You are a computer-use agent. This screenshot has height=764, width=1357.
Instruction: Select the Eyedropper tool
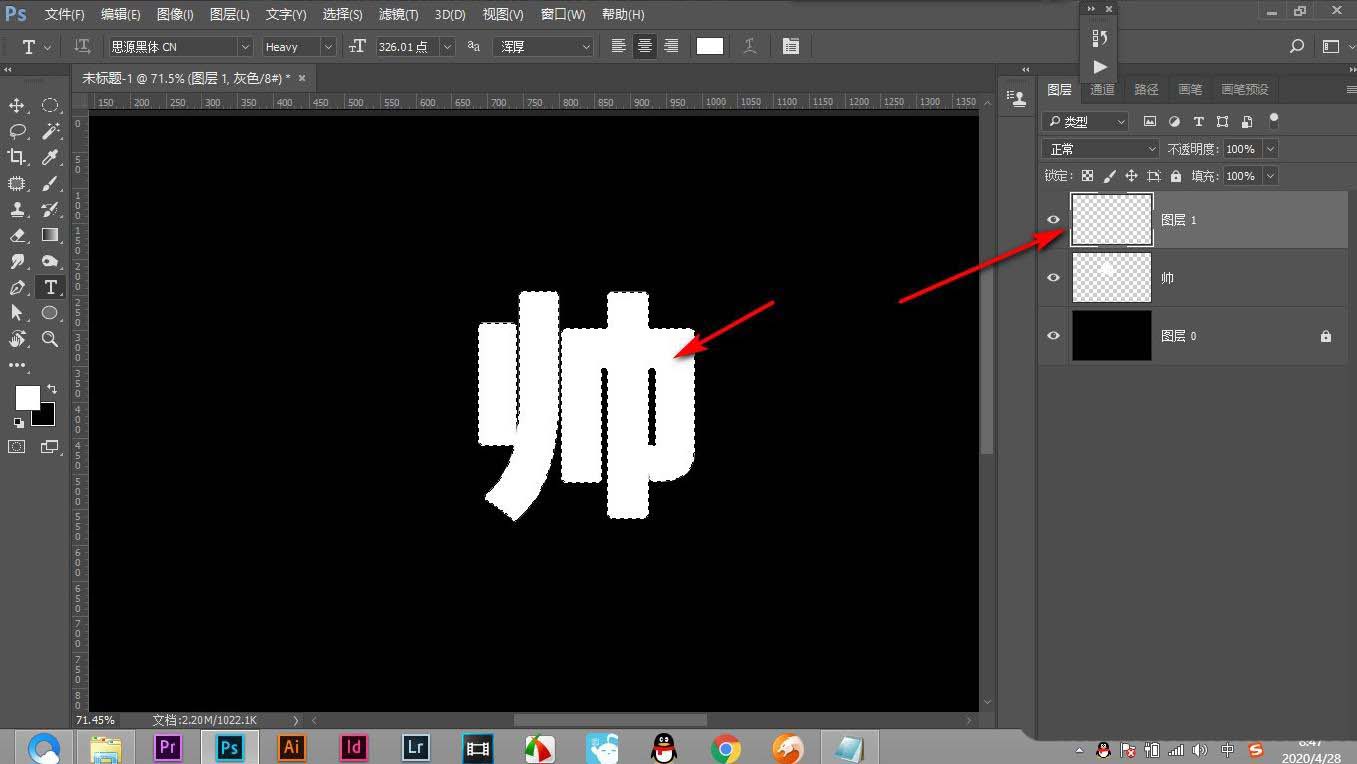click(50, 157)
